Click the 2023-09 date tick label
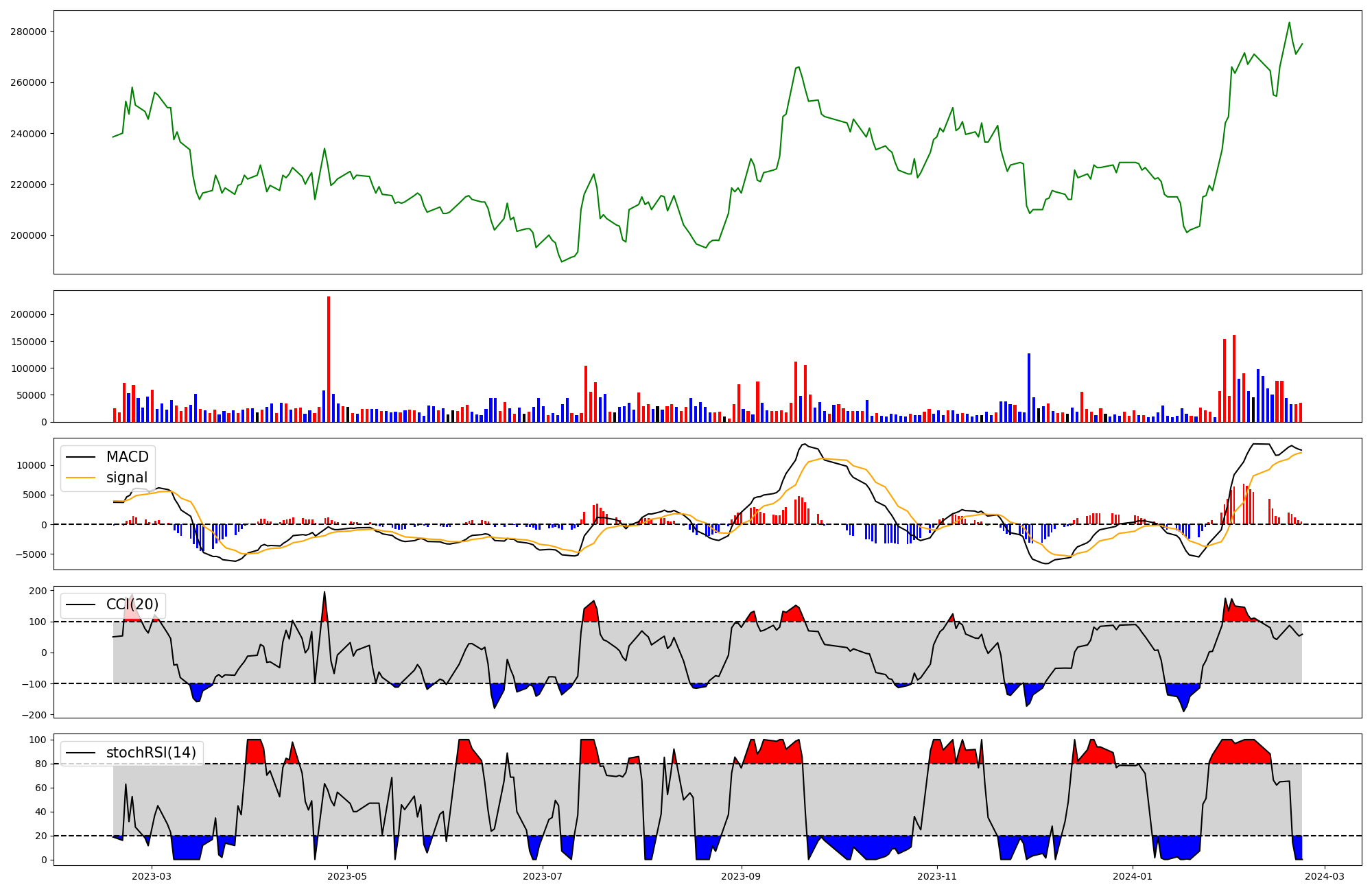This screenshot has width=1372, height=892. (x=741, y=876)
